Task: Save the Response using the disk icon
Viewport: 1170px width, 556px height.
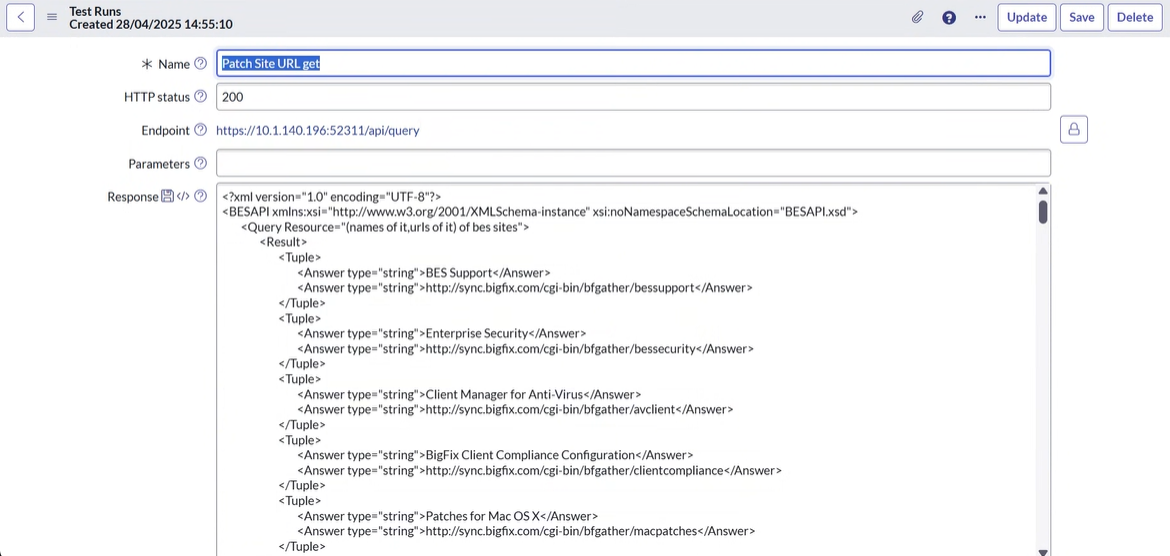Action: (x=167, y=196)
